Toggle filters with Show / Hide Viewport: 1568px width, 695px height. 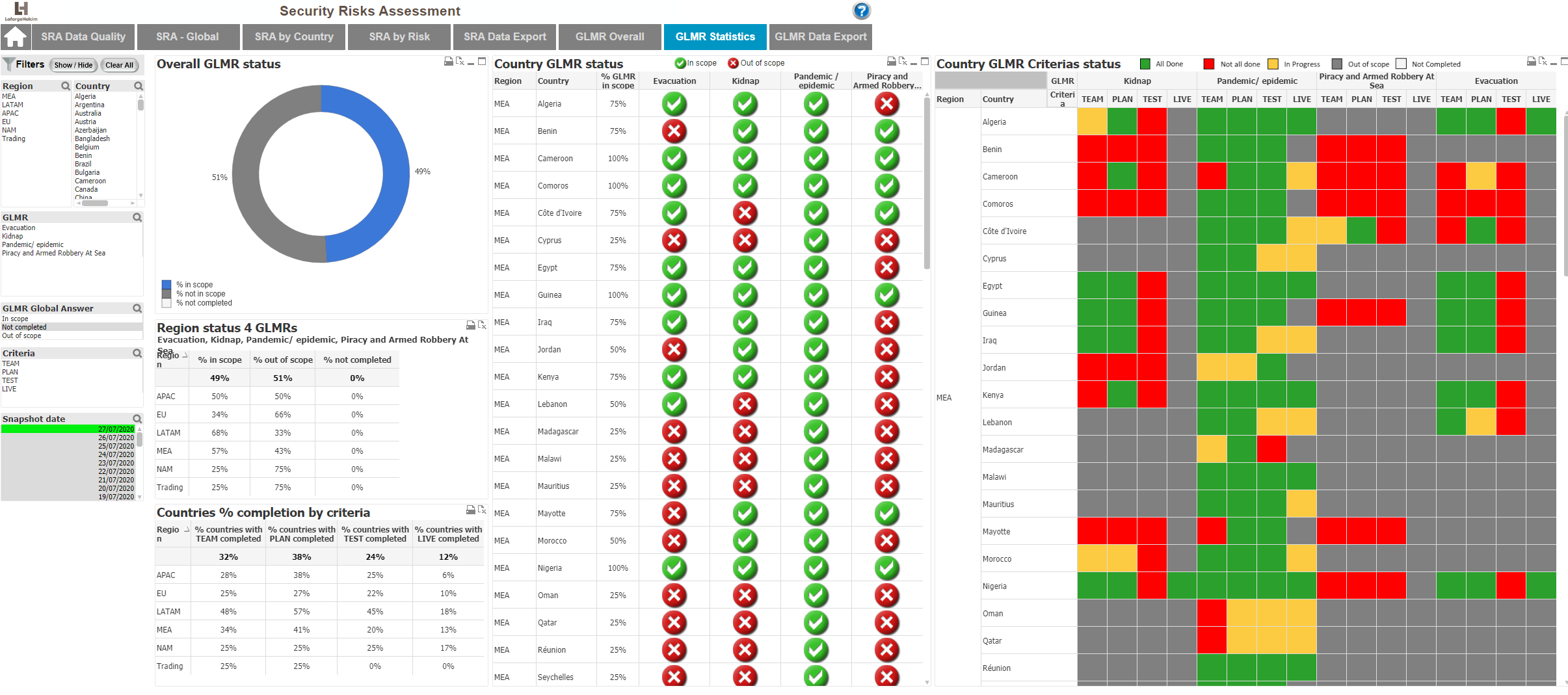pos(73,65)
